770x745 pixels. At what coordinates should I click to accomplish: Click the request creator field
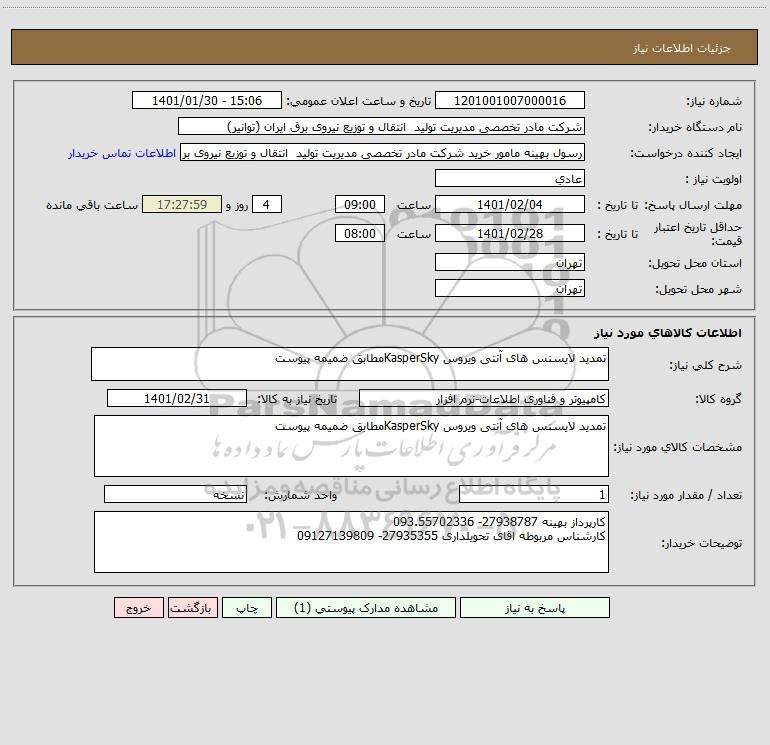pyautogui.click(x=382, y=153)
